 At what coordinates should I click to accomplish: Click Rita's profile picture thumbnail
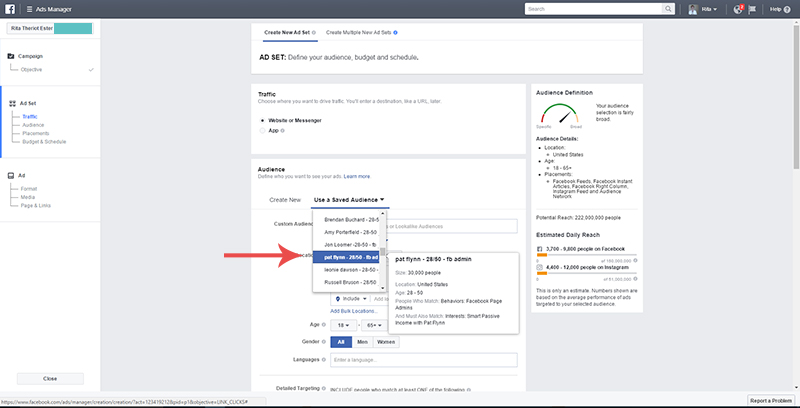[x=693, y=9]
